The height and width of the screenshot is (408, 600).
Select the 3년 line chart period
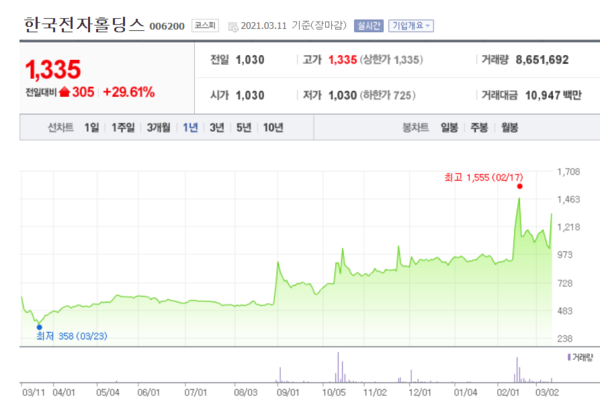(x=217, y=127)
